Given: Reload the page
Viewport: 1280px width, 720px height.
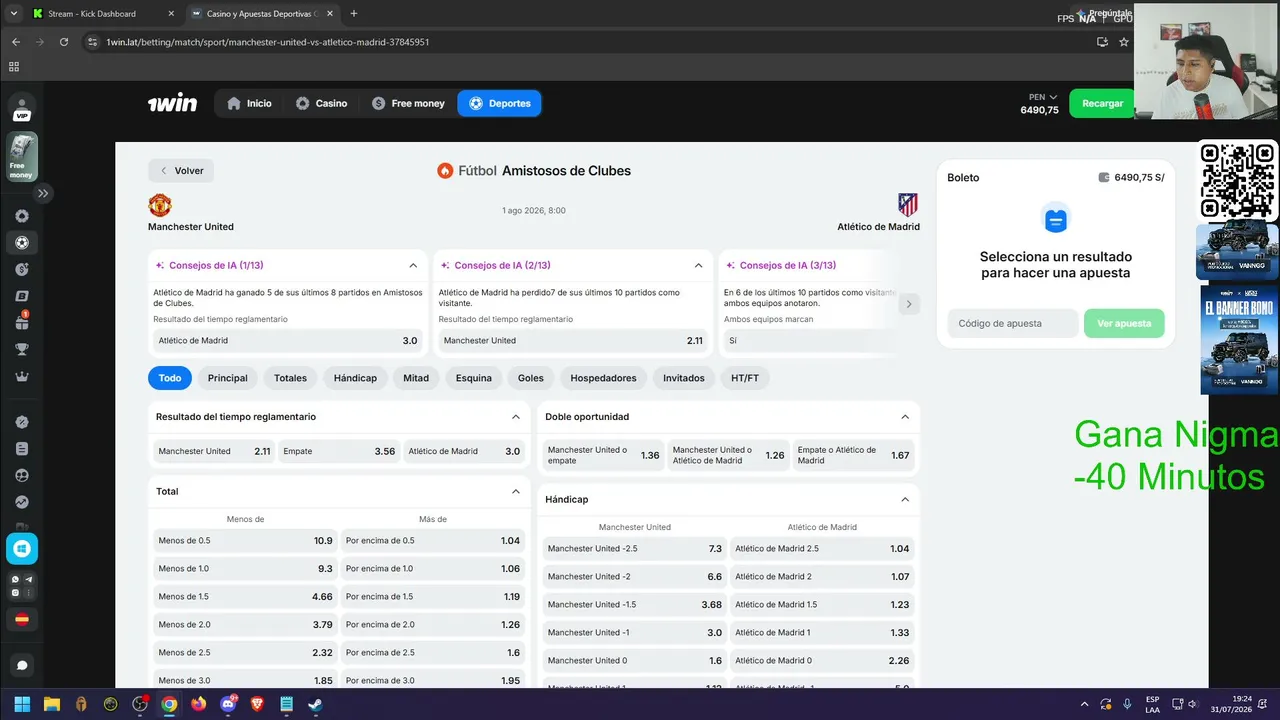Looking at the screenshot, I should tap(64, 42).
